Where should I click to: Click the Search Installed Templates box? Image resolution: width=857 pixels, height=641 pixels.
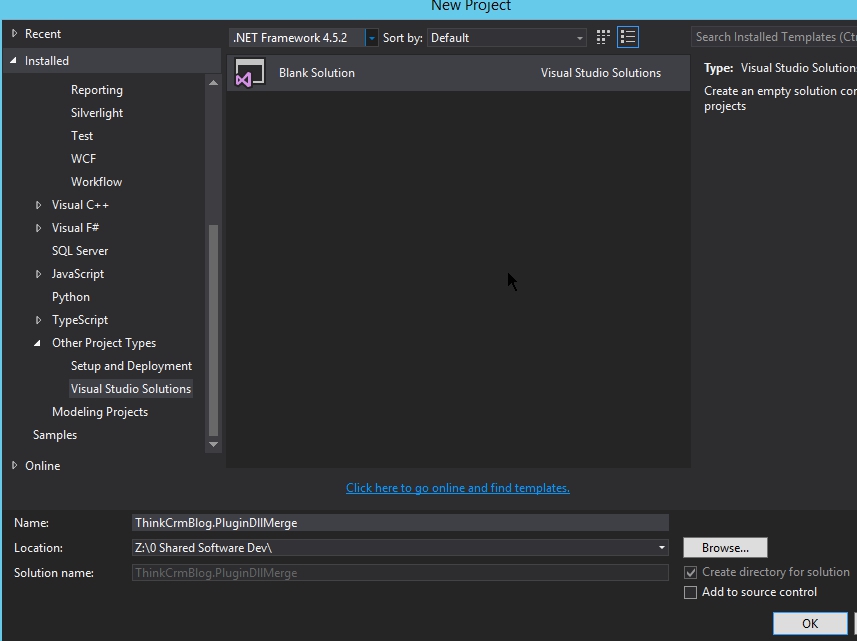pos(774,37)
